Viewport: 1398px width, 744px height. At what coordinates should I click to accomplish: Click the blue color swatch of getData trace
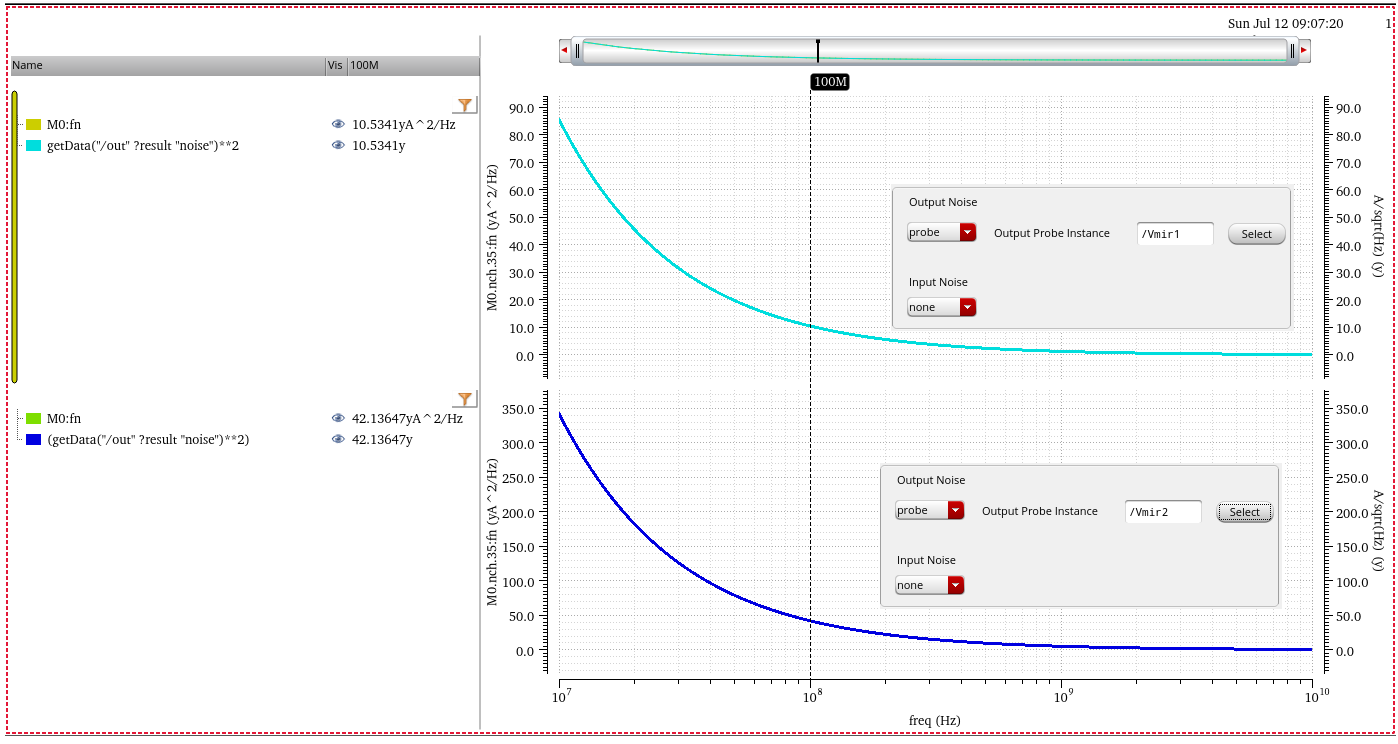pyautogui.click(x=33, y=439)
